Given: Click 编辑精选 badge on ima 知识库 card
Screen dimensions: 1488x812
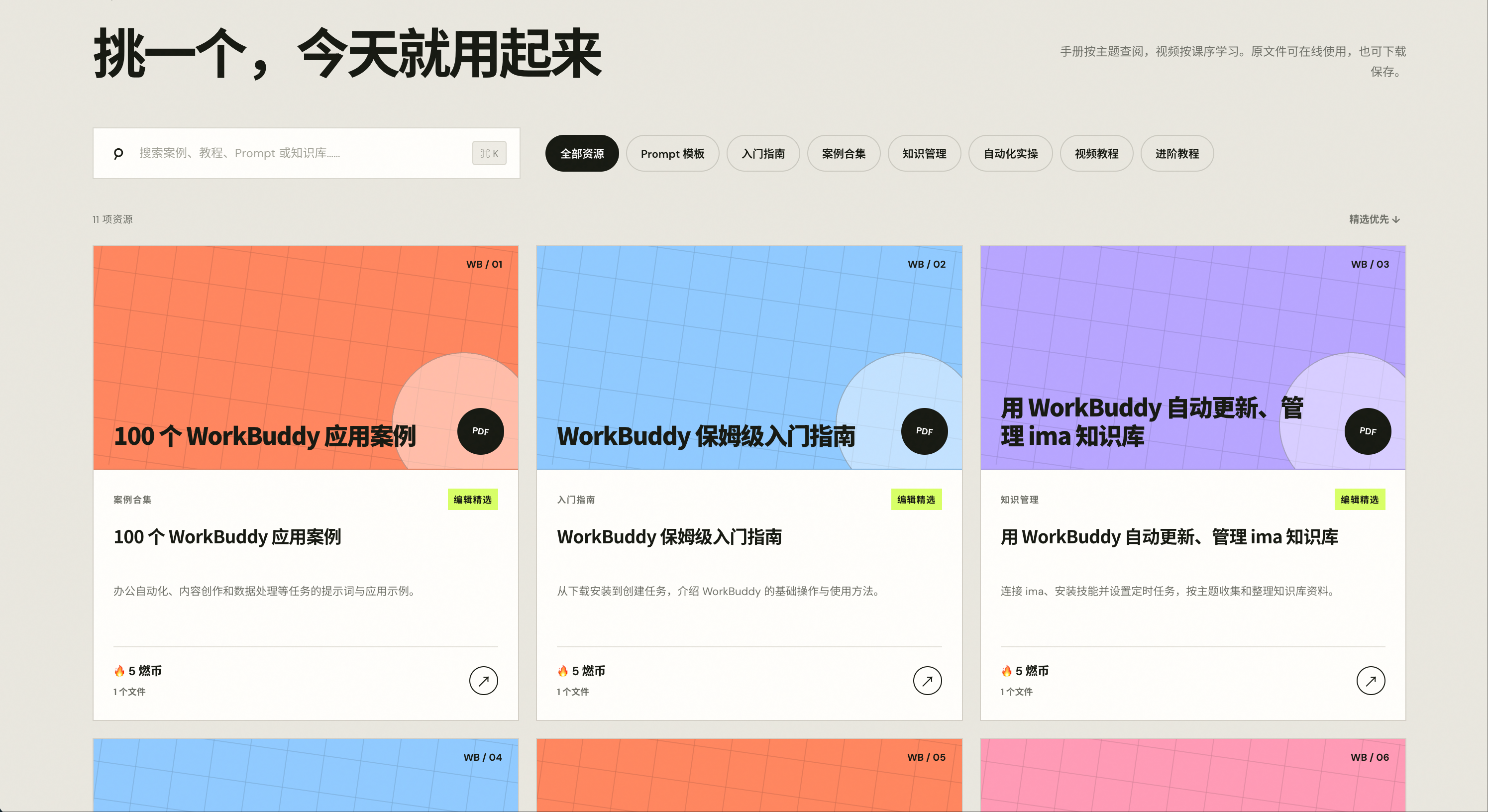Looking at the screenshot, I should tap(1360, 500).
